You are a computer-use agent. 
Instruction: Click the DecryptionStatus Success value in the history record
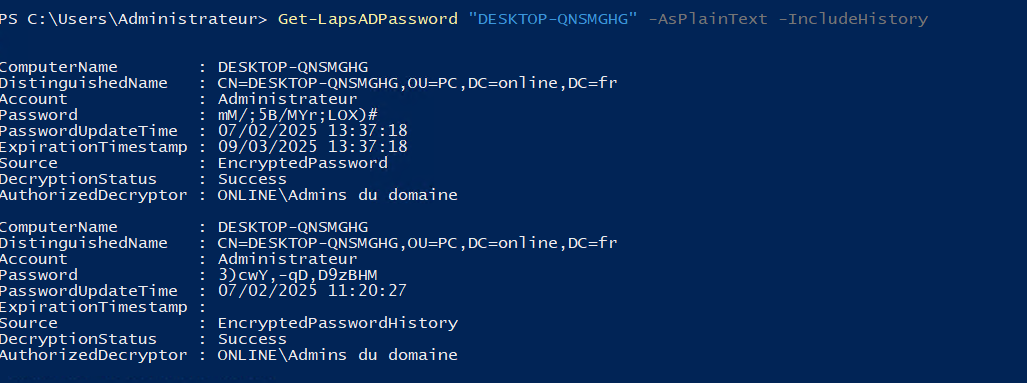[x=252, y=339]
